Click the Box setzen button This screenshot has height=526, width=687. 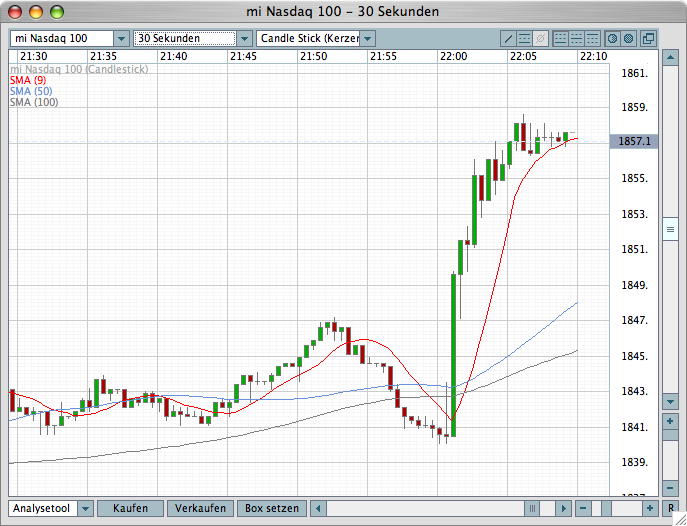[x=272, y=508]
